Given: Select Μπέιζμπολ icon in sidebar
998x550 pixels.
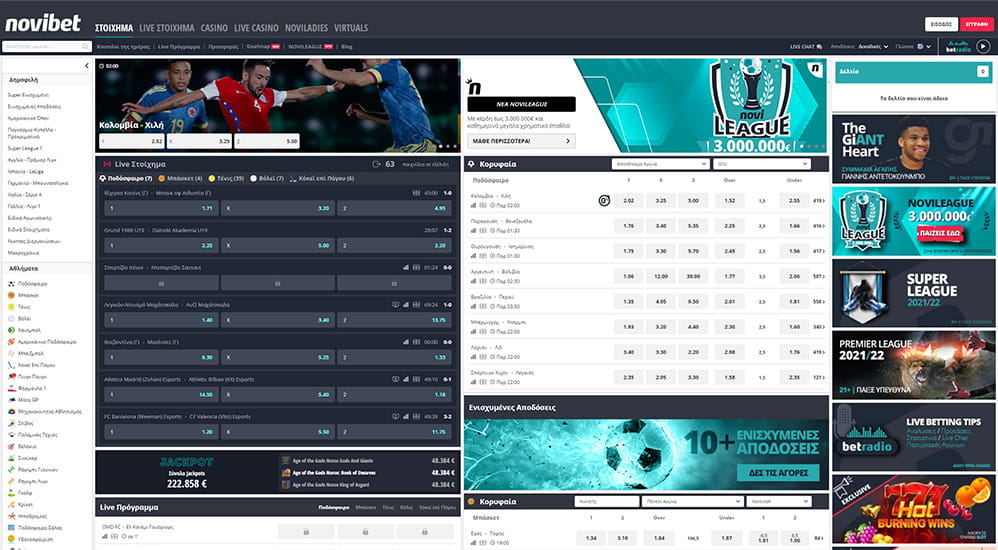Looking at the screenshot, I should [x=11, y=353].
